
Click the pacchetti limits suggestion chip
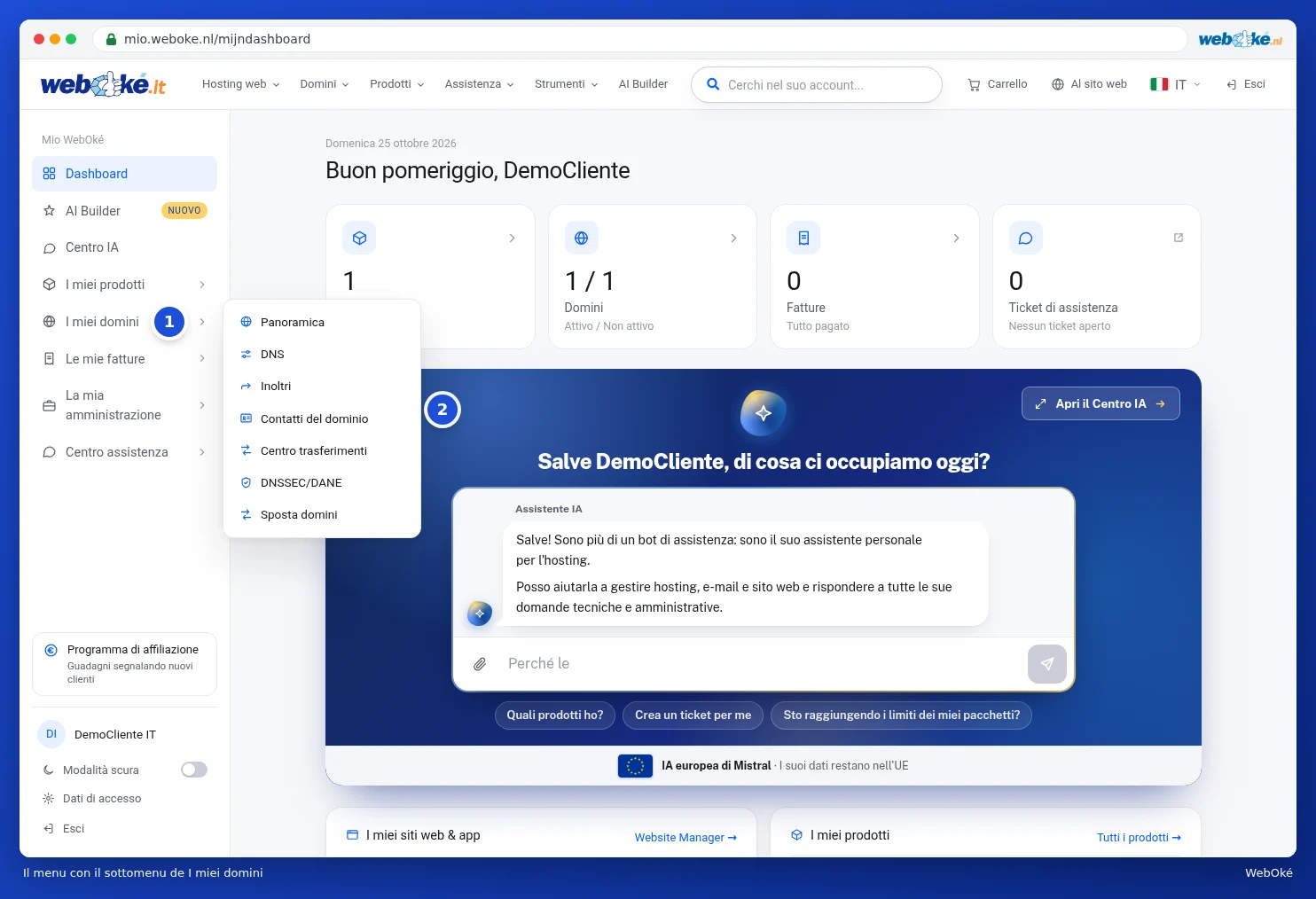tap(901, 715)
